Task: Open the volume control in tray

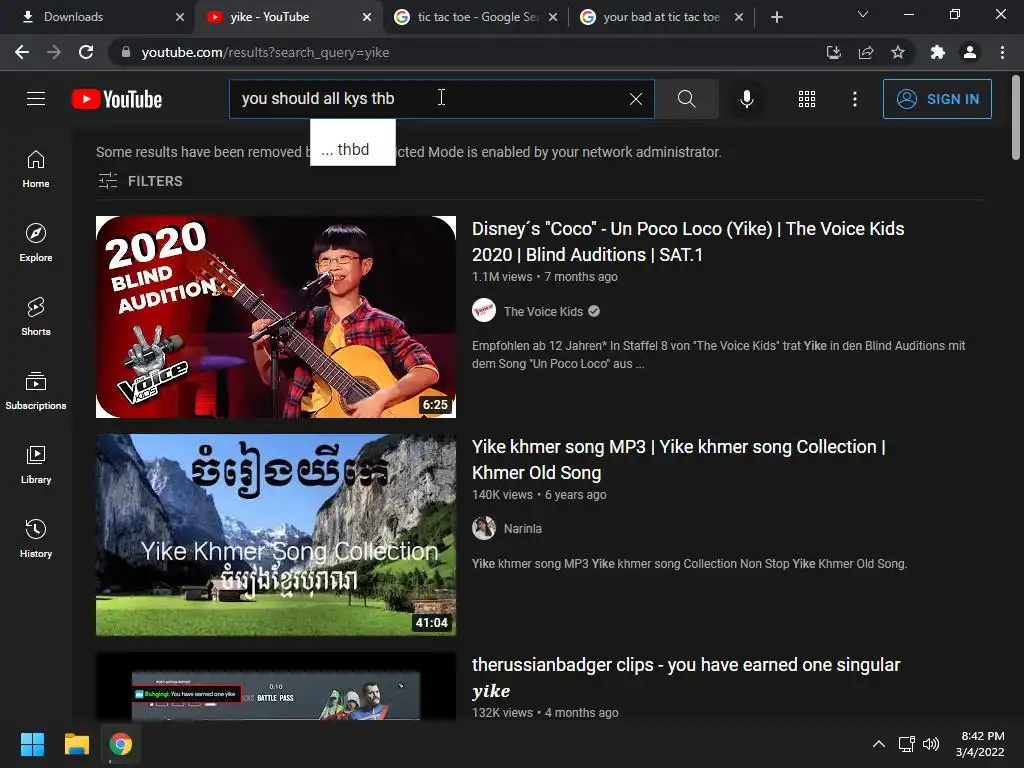Action: pos(931,744)
